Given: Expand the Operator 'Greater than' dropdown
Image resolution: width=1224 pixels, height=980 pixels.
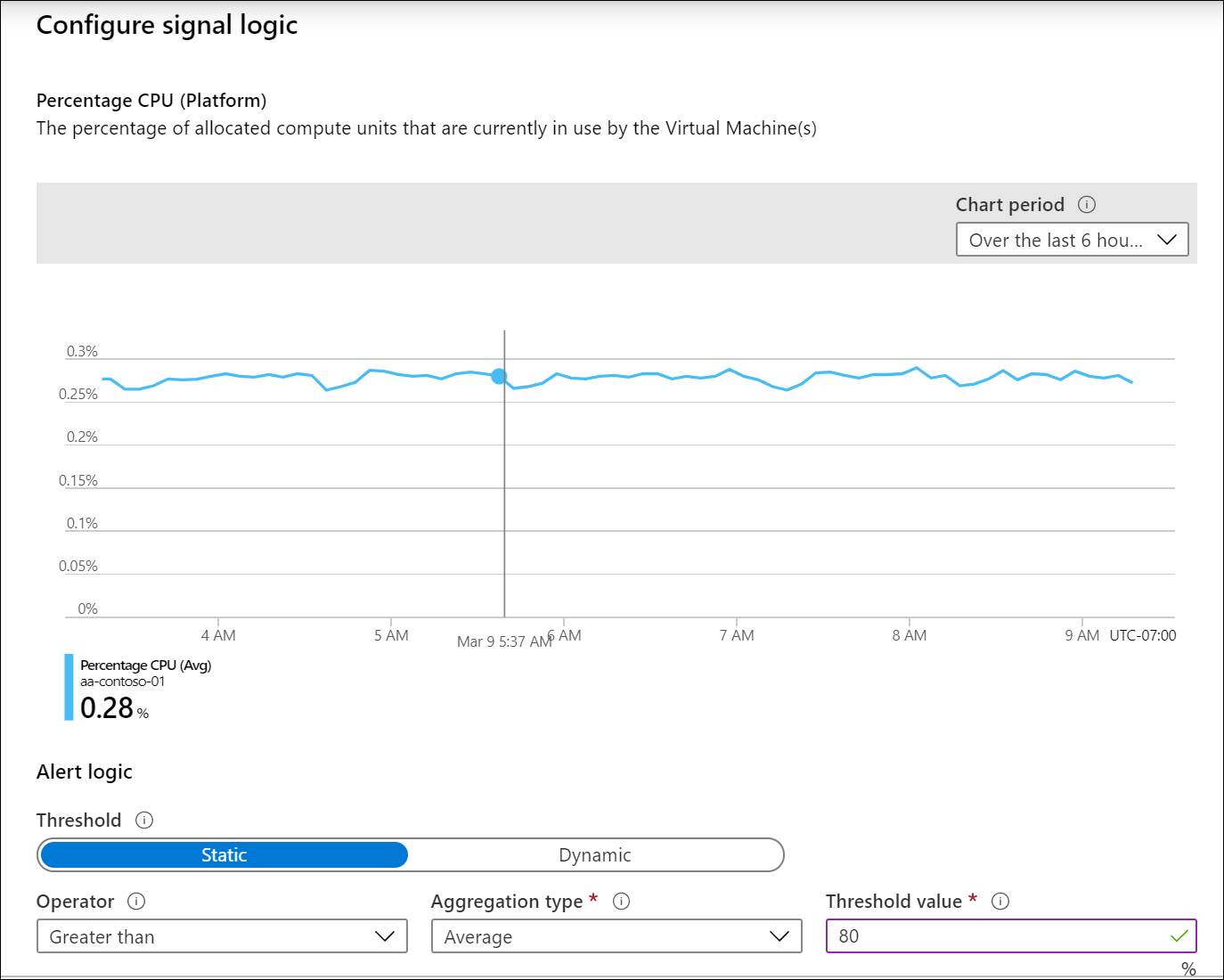Looking at the screenshot, I should tap(222, 936).
